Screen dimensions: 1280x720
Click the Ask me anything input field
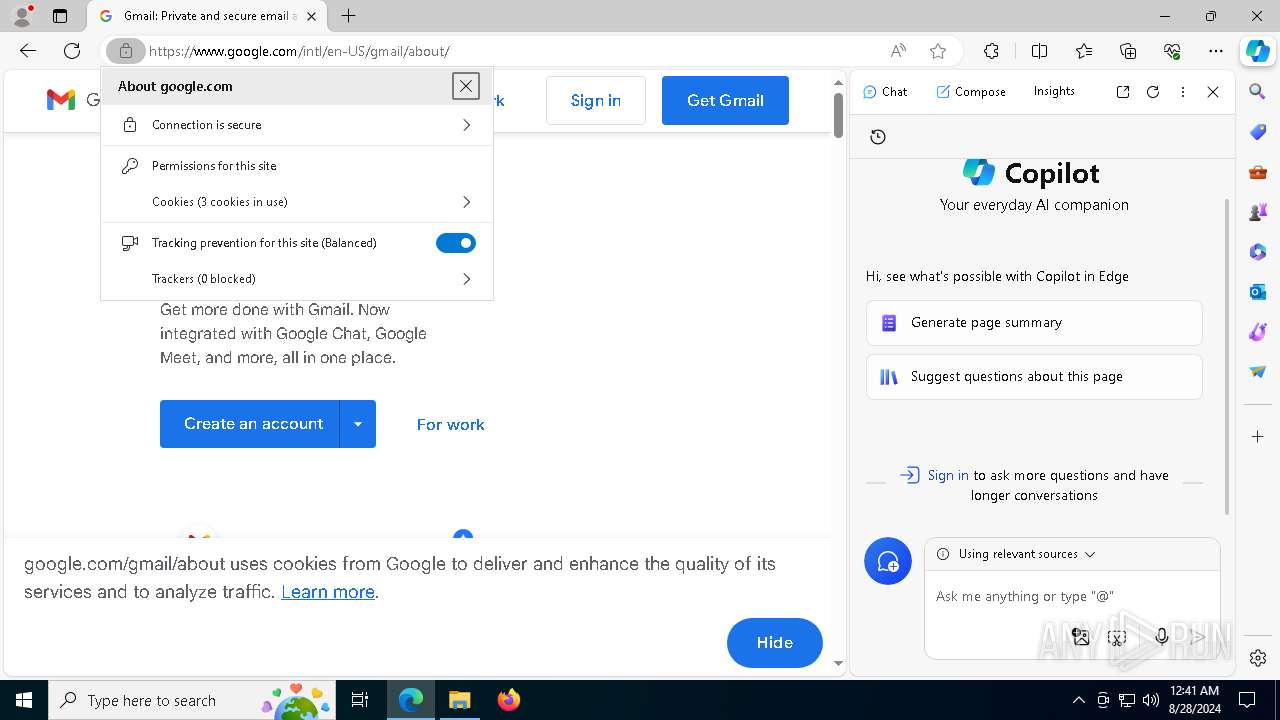pos(1070,596)
